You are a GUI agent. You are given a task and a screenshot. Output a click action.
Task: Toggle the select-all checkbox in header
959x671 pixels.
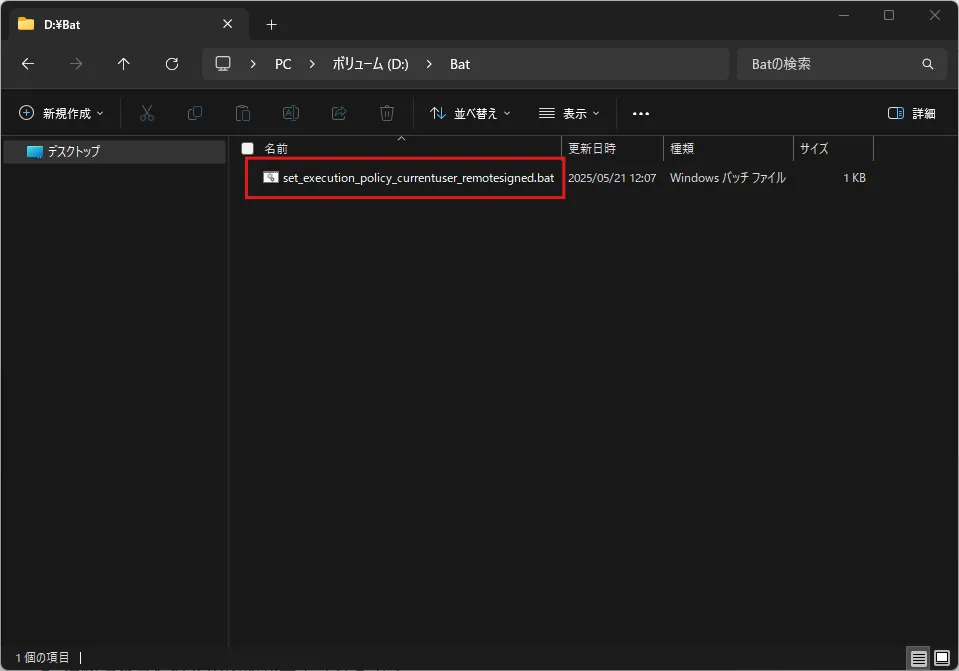248,148
